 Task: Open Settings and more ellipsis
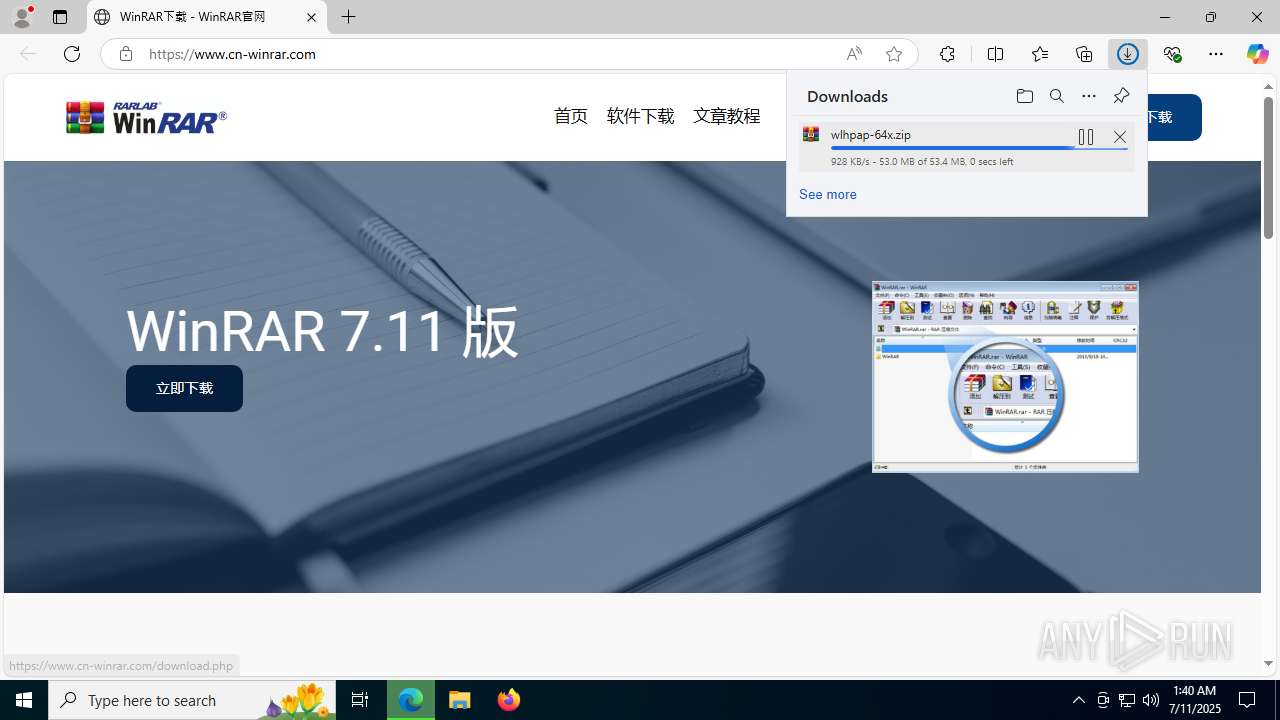(x=1216, y=54)
